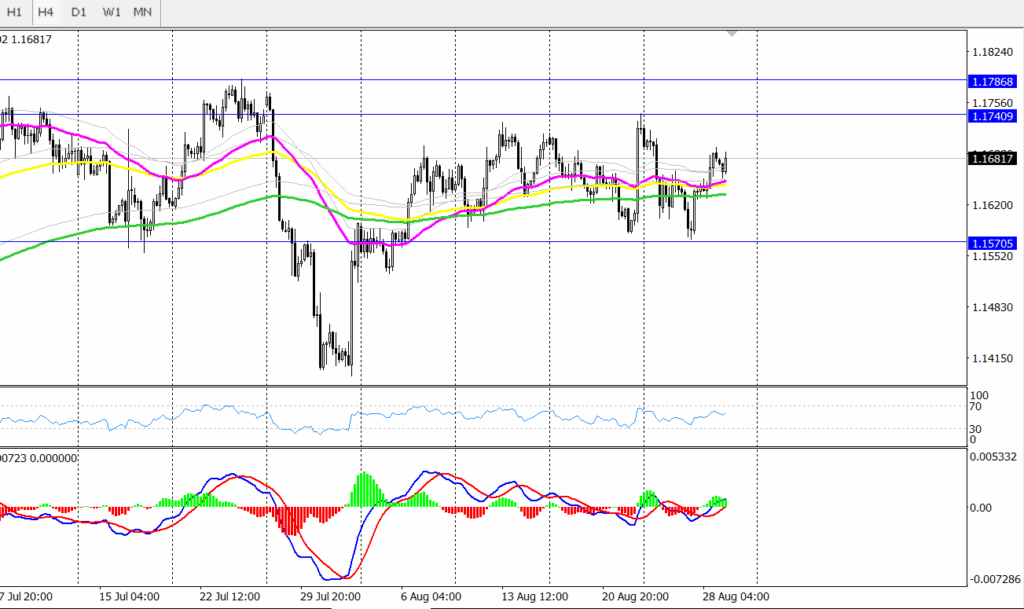Click the 29 Jul 20:00 time label

328,595
